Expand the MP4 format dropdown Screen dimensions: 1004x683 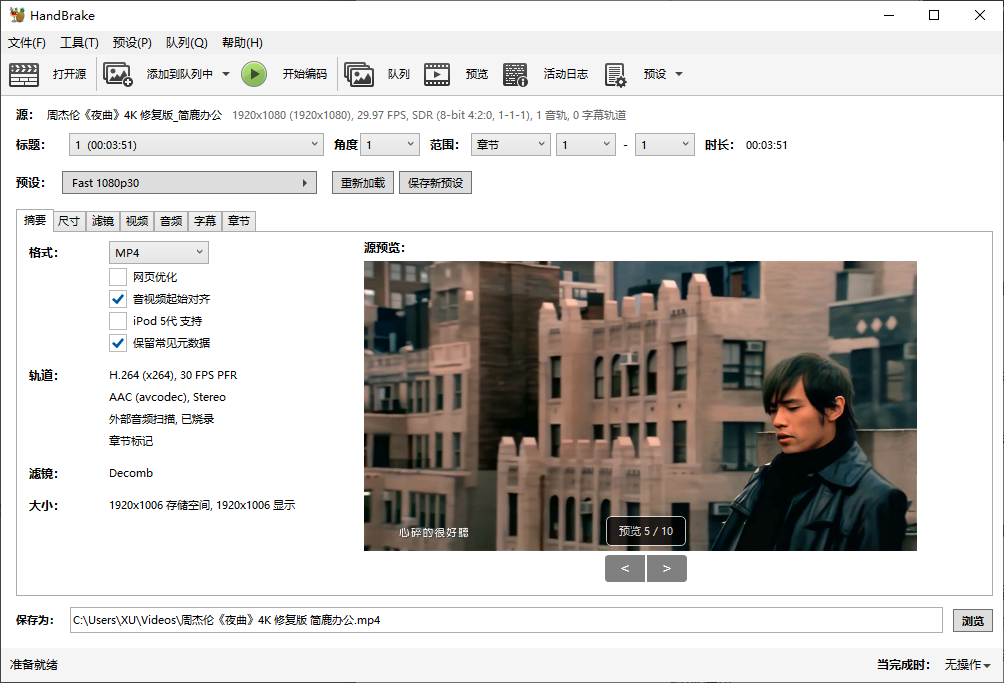[159, 253]
